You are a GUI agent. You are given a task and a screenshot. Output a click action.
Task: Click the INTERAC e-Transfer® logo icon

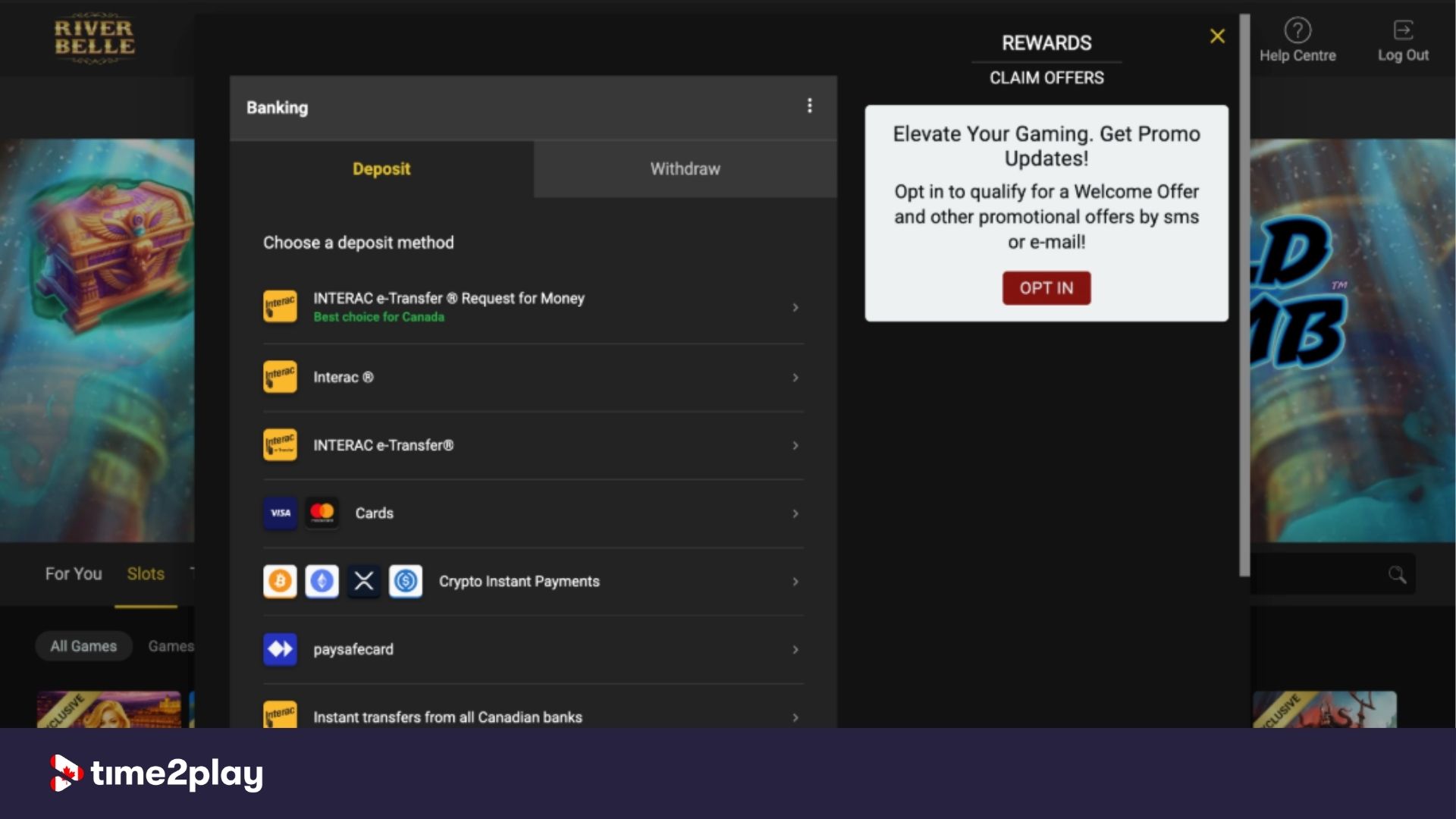tap(280, 445)
